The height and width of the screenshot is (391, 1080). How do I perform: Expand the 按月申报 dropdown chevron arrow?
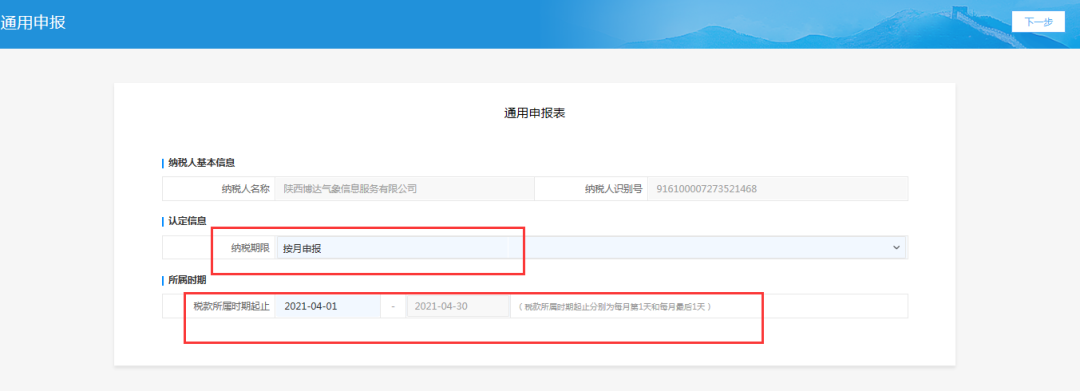pyautogui.click(x=895, y=248)
